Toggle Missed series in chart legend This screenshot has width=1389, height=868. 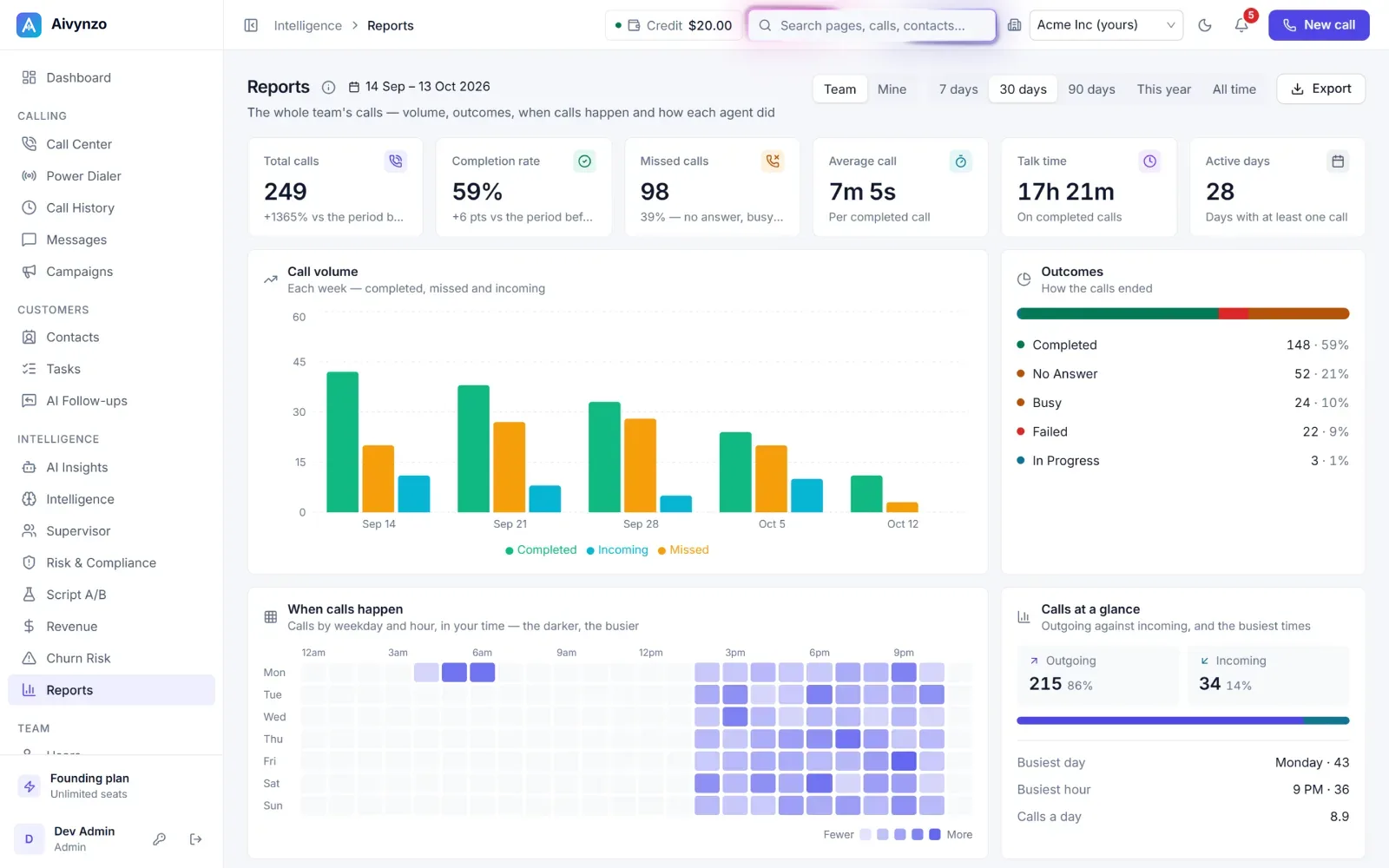[x=683, y=550]
